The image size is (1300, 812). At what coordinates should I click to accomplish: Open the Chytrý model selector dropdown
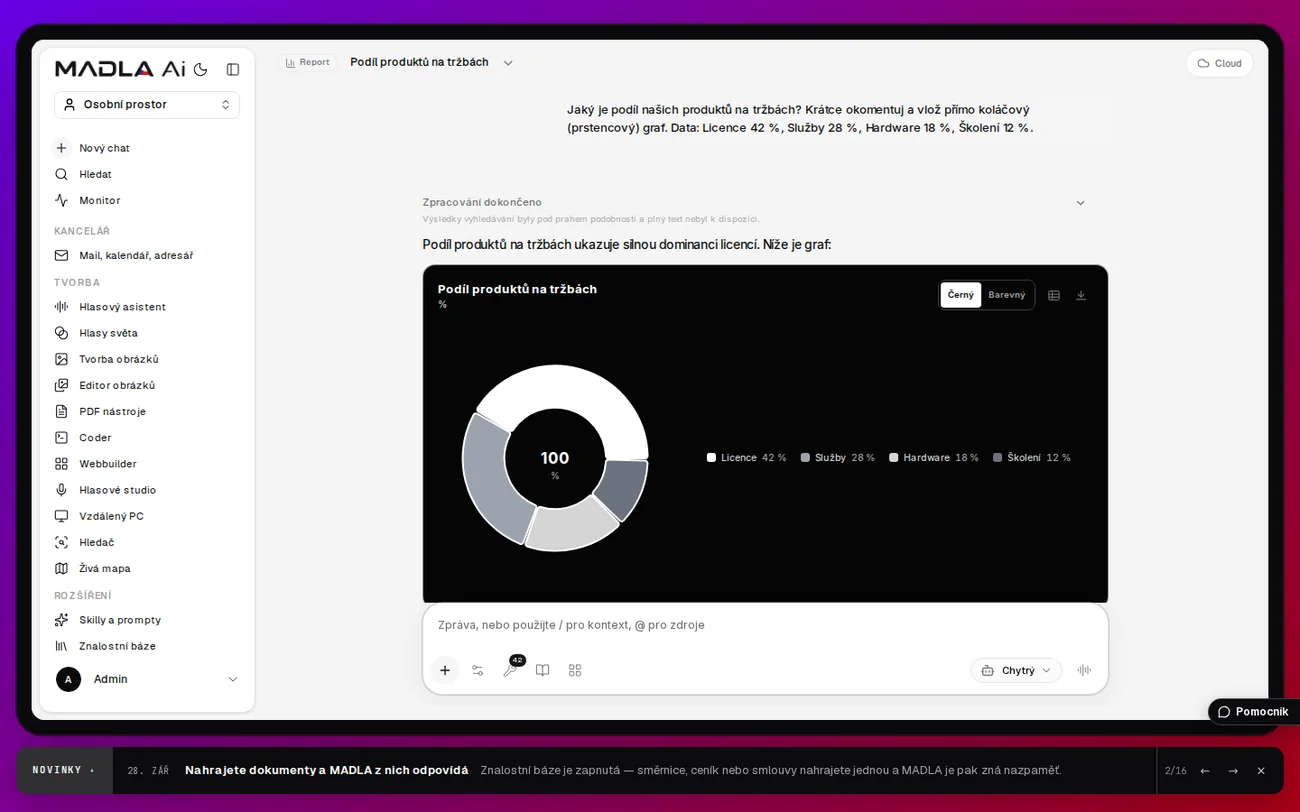1016,670
